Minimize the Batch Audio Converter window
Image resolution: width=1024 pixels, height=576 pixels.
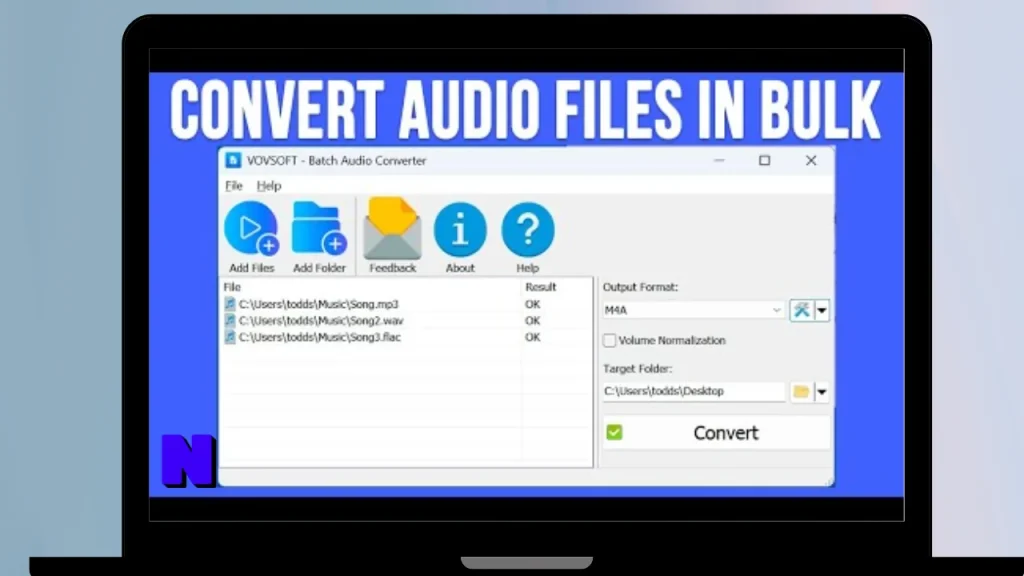pos(719,160)
